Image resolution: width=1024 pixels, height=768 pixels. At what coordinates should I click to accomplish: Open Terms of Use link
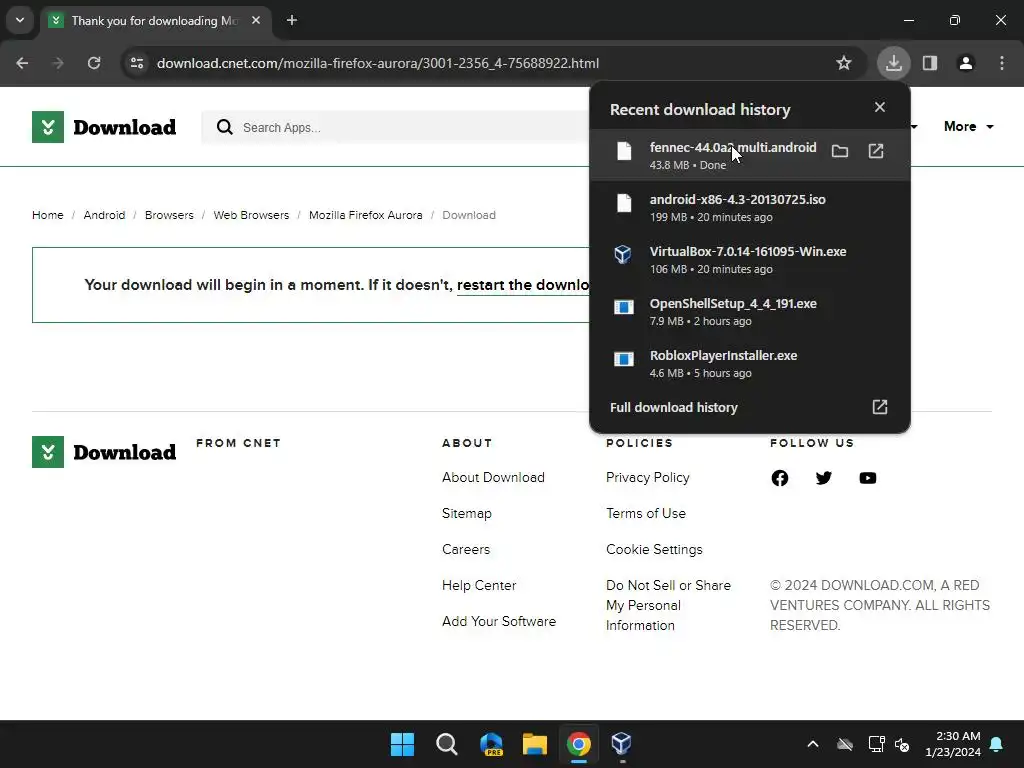646,513
